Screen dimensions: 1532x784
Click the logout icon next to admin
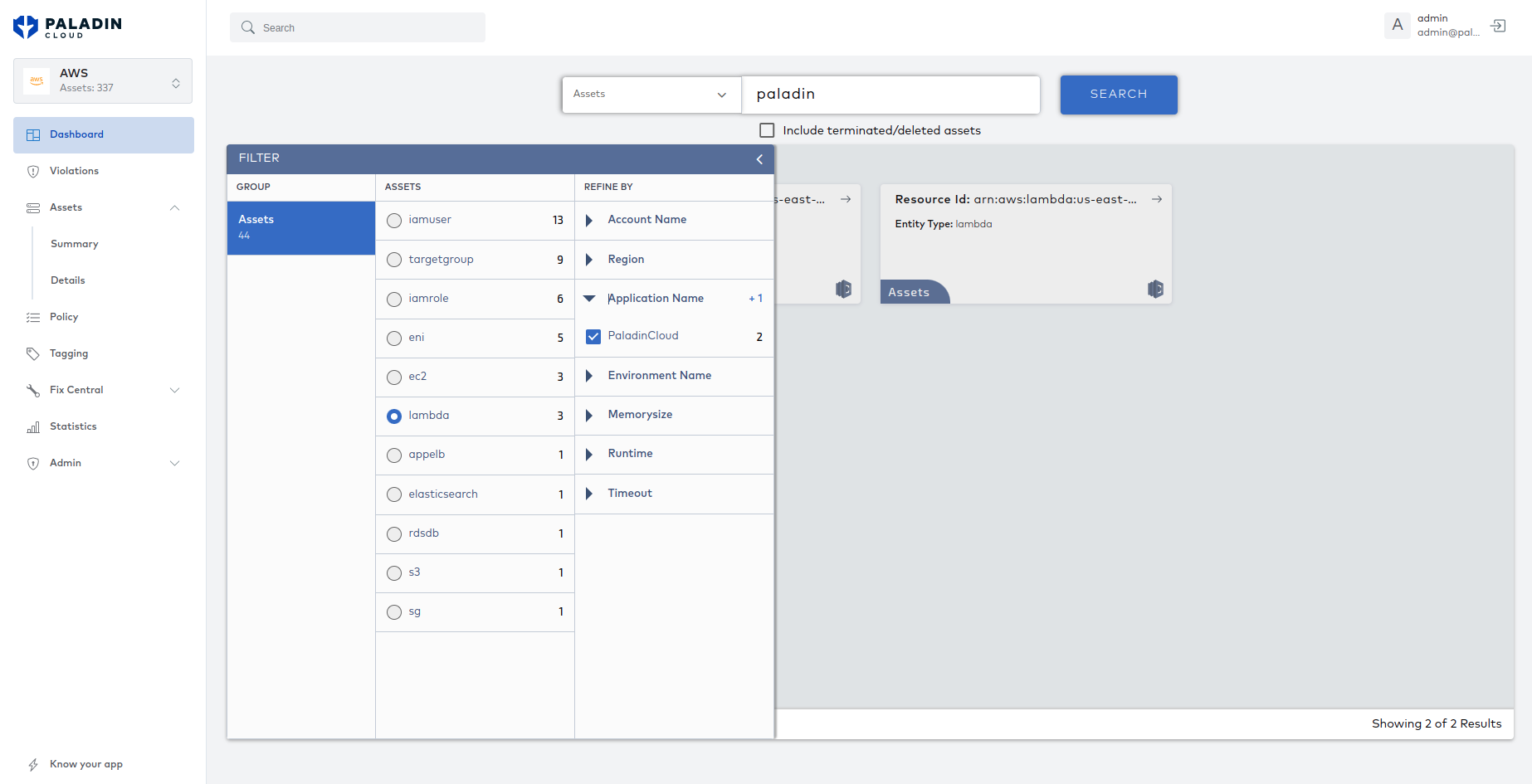1498,26
